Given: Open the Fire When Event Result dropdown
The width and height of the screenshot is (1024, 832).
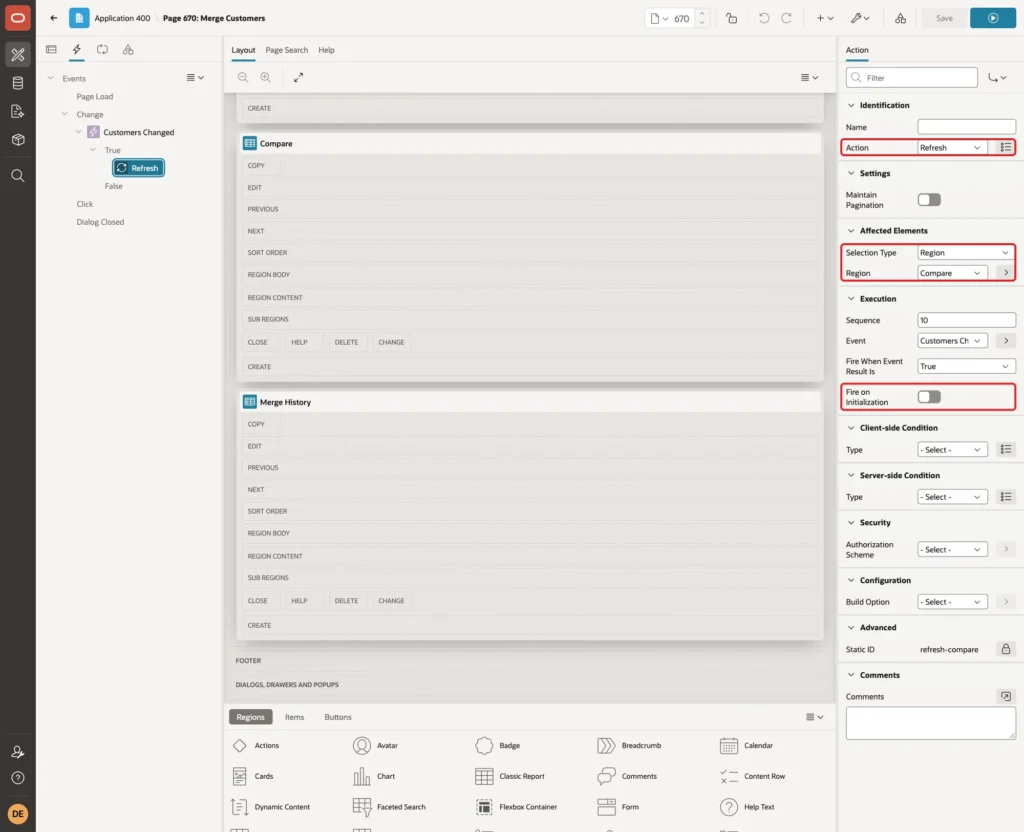Looking at the screenshot, I should (966, 366).
